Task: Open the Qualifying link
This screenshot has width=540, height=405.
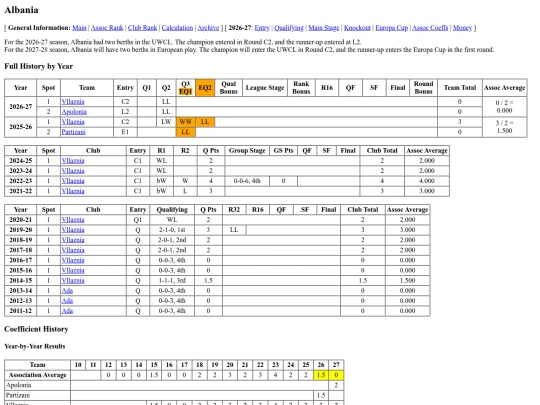Action: coord(289,28)
